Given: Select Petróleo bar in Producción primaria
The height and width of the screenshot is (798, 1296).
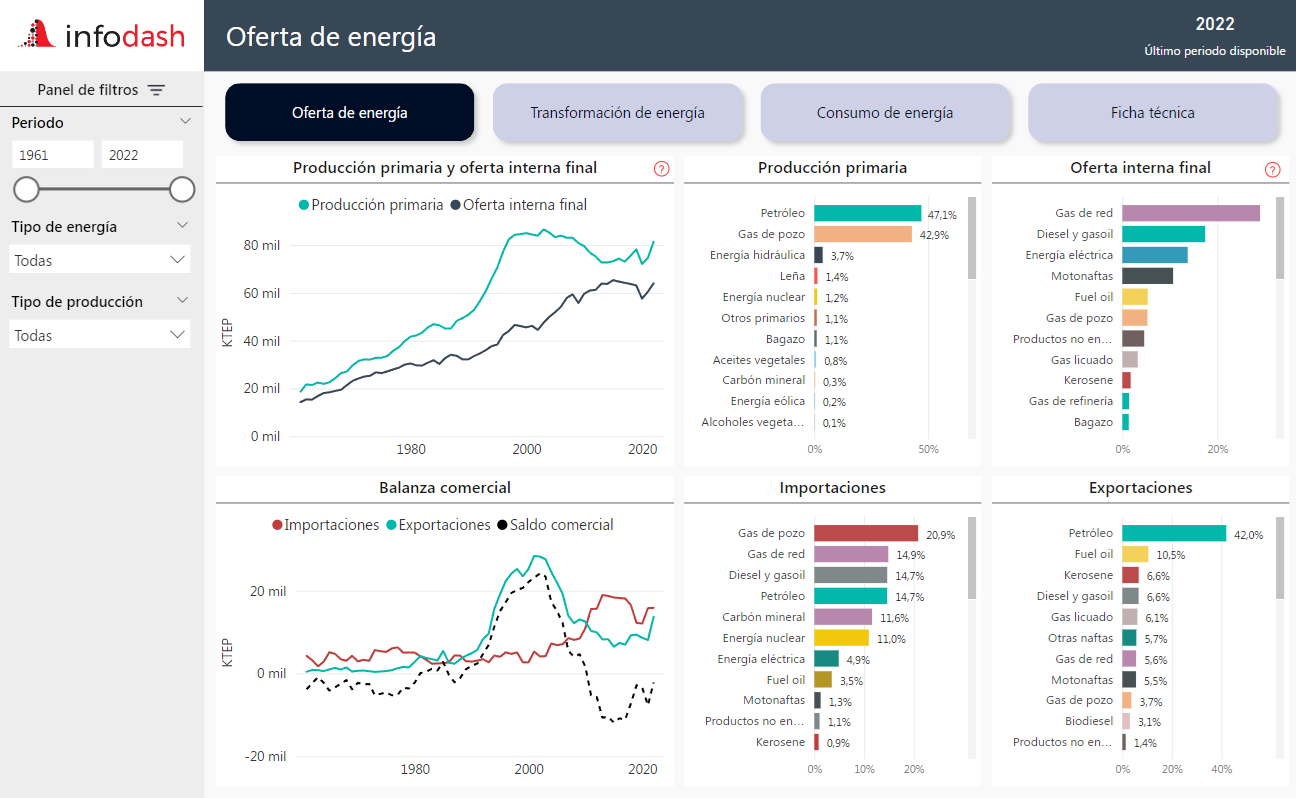Looking at the screenshot, I should (867, 213).
